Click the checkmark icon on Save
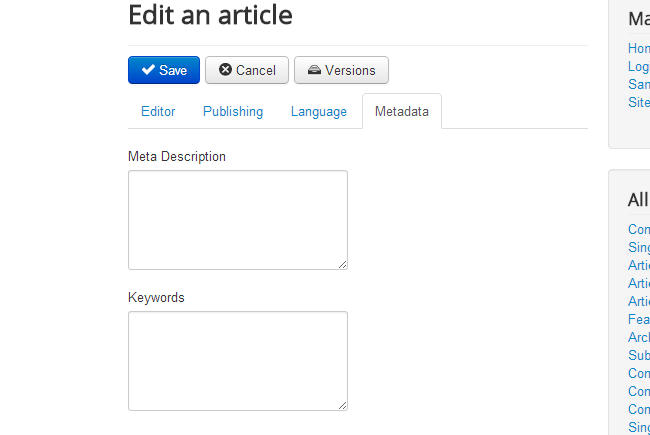650x435 pixels. 148,70
